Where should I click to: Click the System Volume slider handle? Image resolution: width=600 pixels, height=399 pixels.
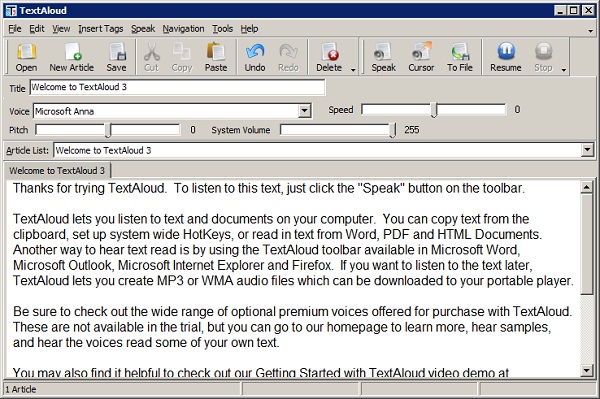coord(393,130)
